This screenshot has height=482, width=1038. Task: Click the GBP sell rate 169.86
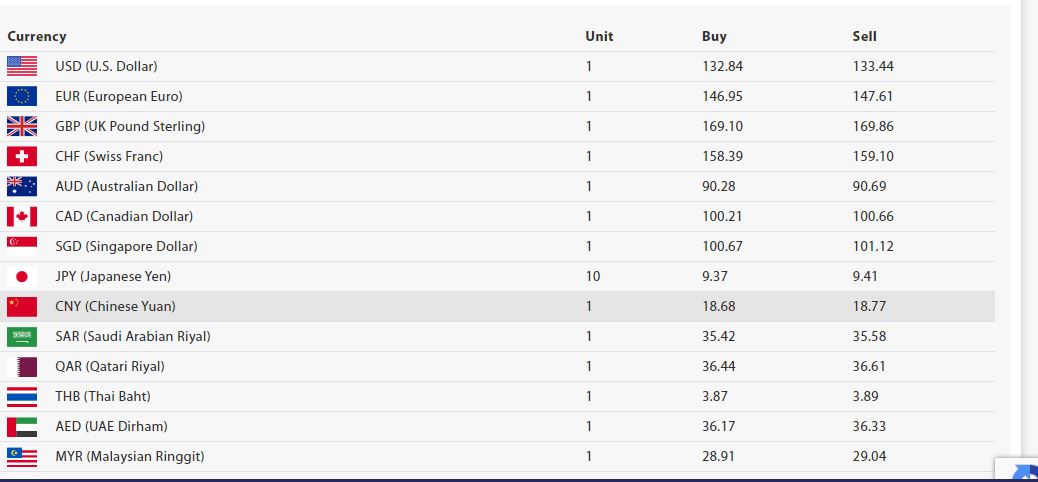click(873, 126)
